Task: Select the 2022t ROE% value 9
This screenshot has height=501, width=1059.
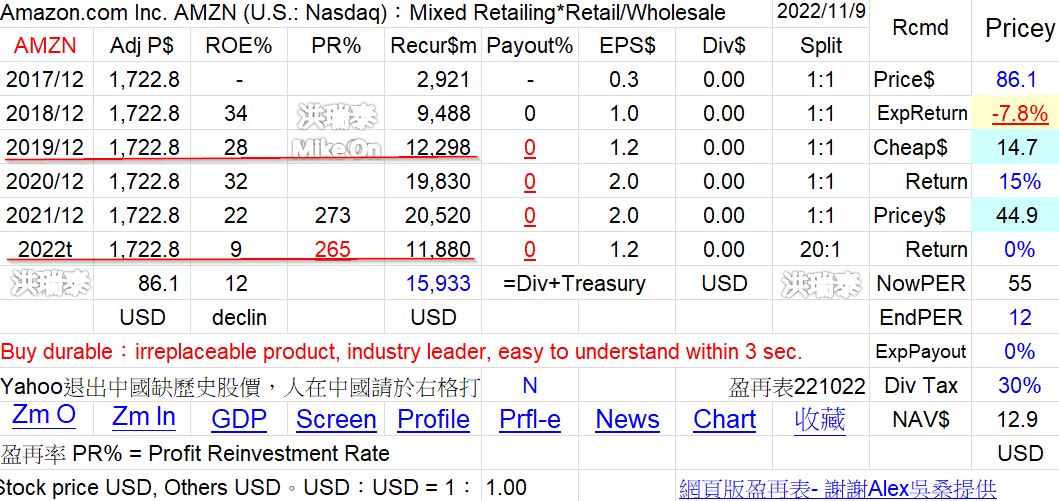Action: (238, 249)
